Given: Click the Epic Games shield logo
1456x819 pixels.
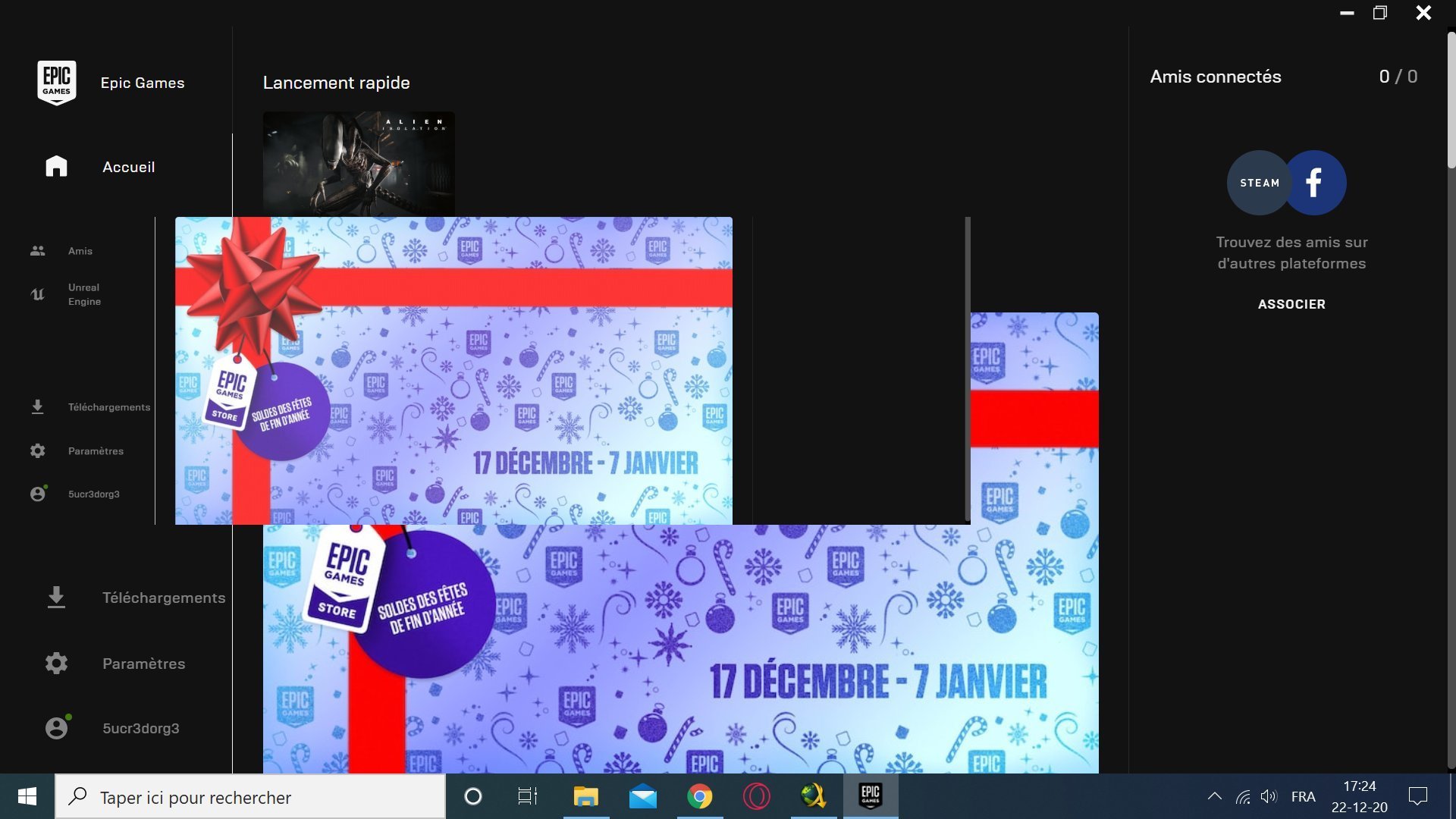Looking at the screenshot, I should tap(56, 83).
